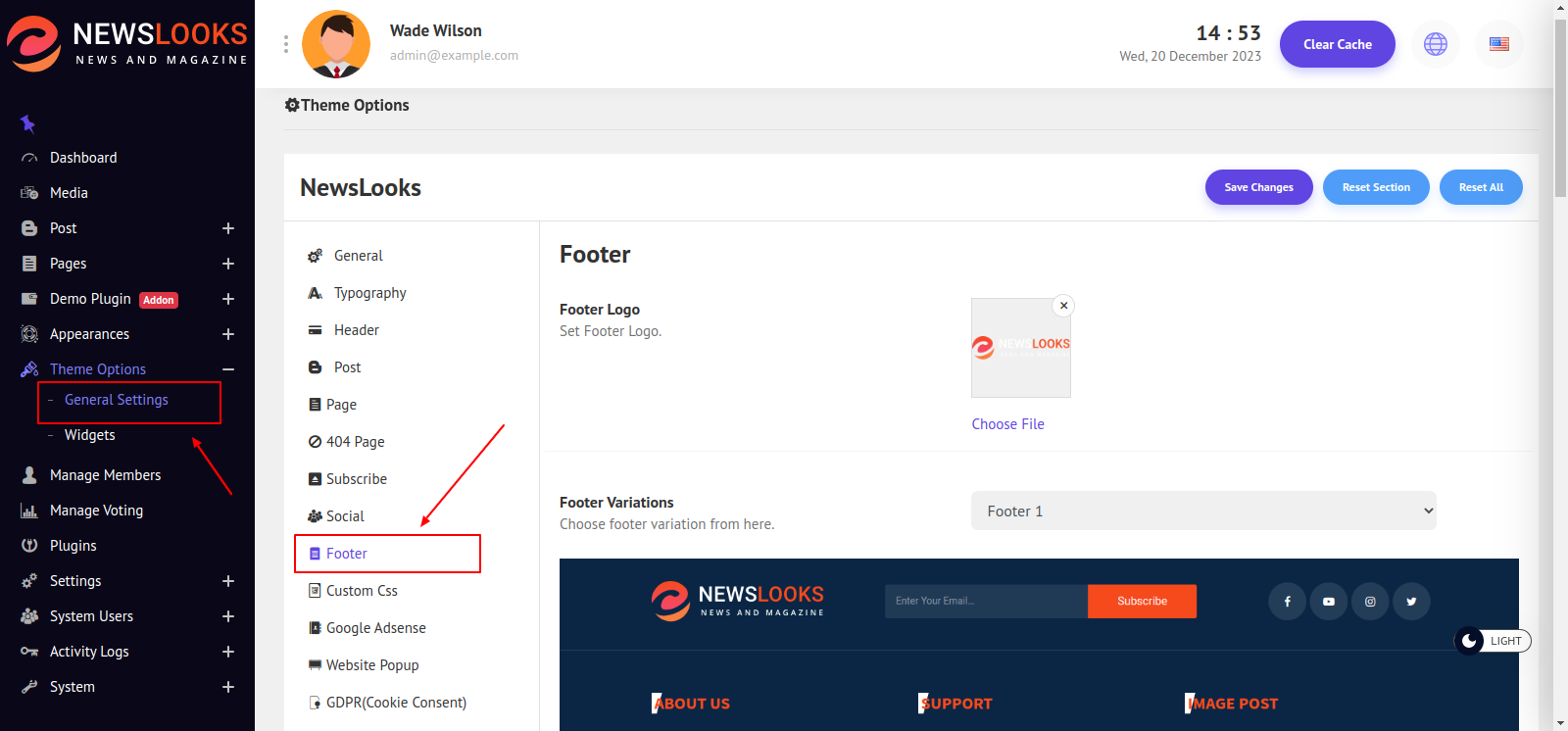Open the Typography settings section
Screen dimensions: 1568x731
[x=369, y=293]
